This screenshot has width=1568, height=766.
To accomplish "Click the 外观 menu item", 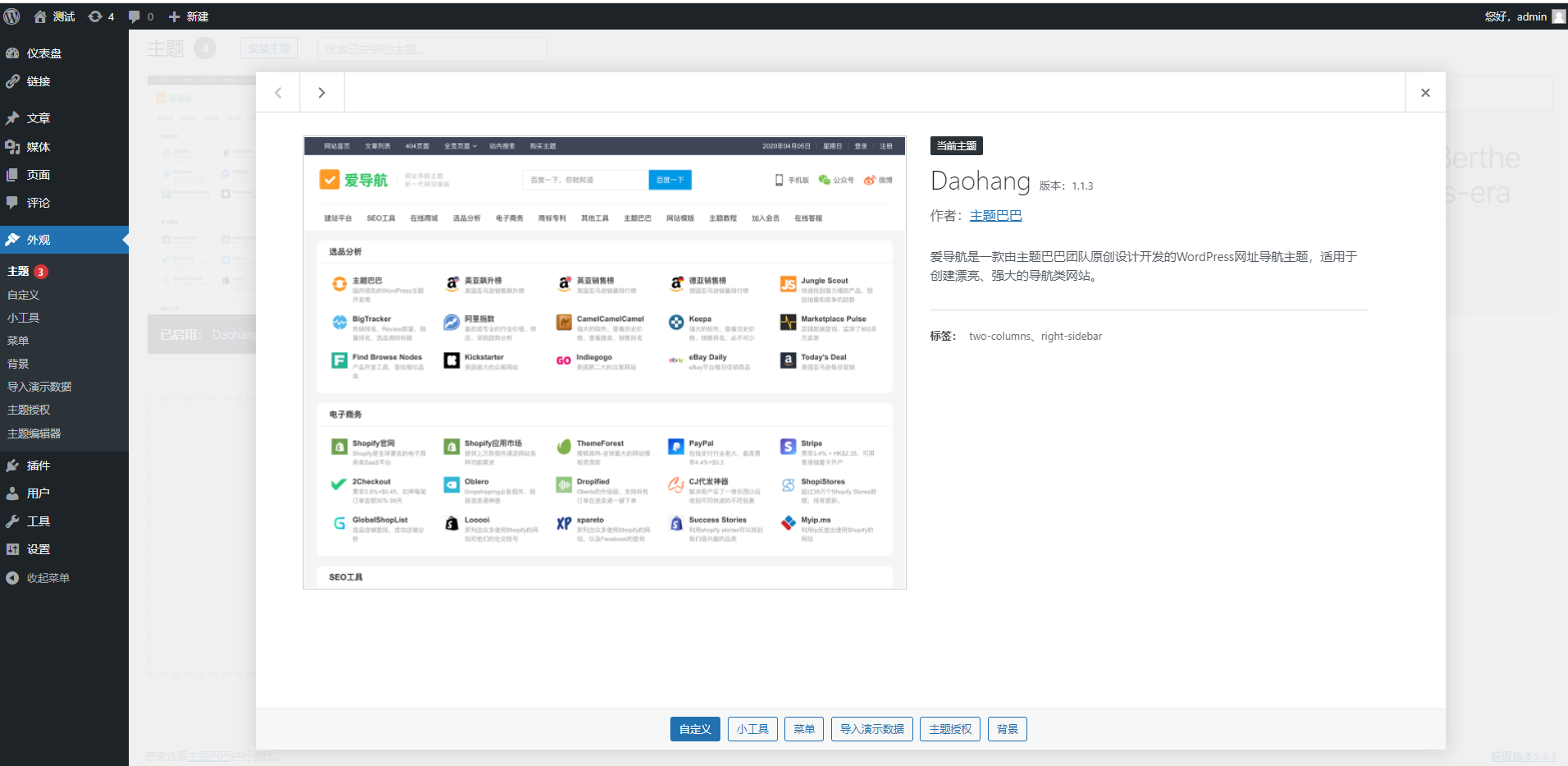I will (64, 240).
